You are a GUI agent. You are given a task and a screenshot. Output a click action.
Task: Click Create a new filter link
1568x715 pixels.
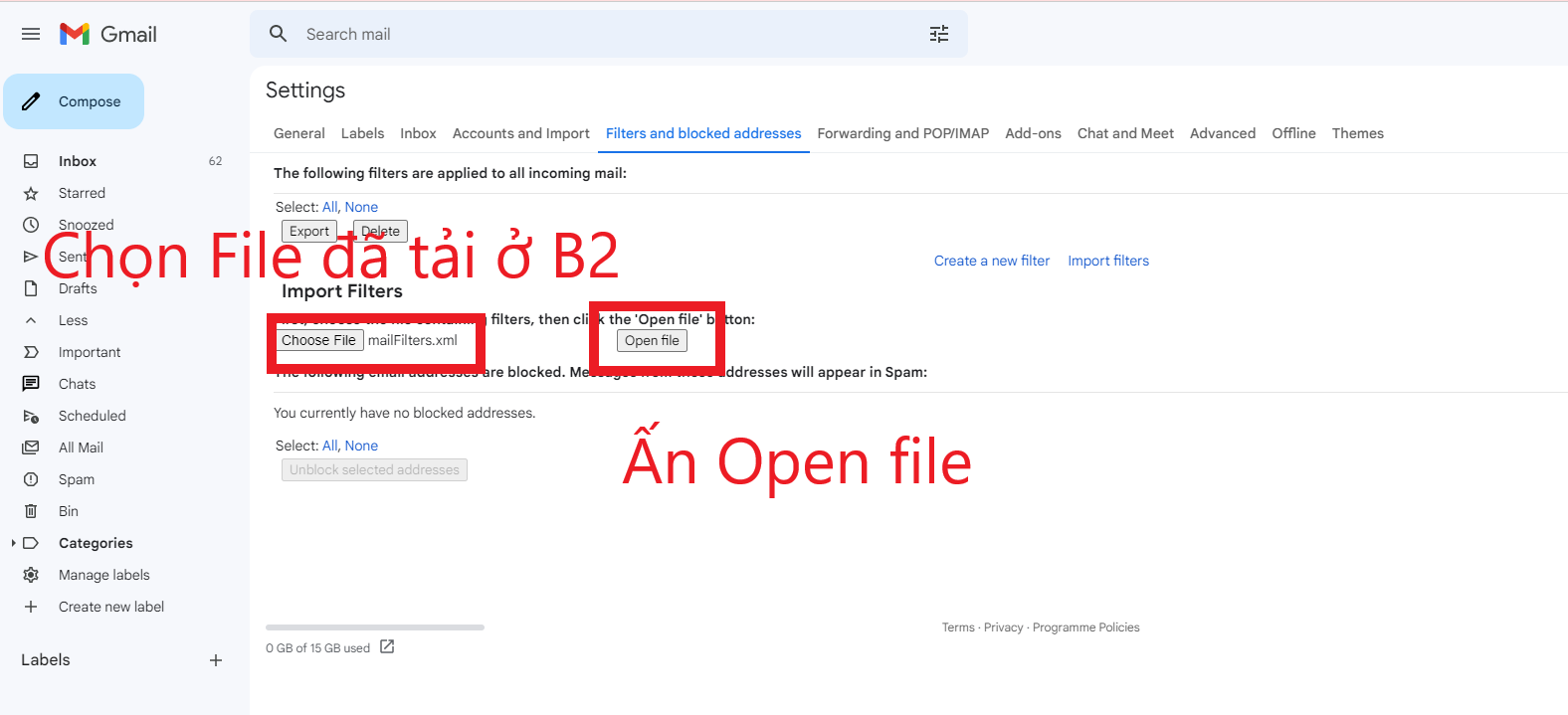click(991, 261)
